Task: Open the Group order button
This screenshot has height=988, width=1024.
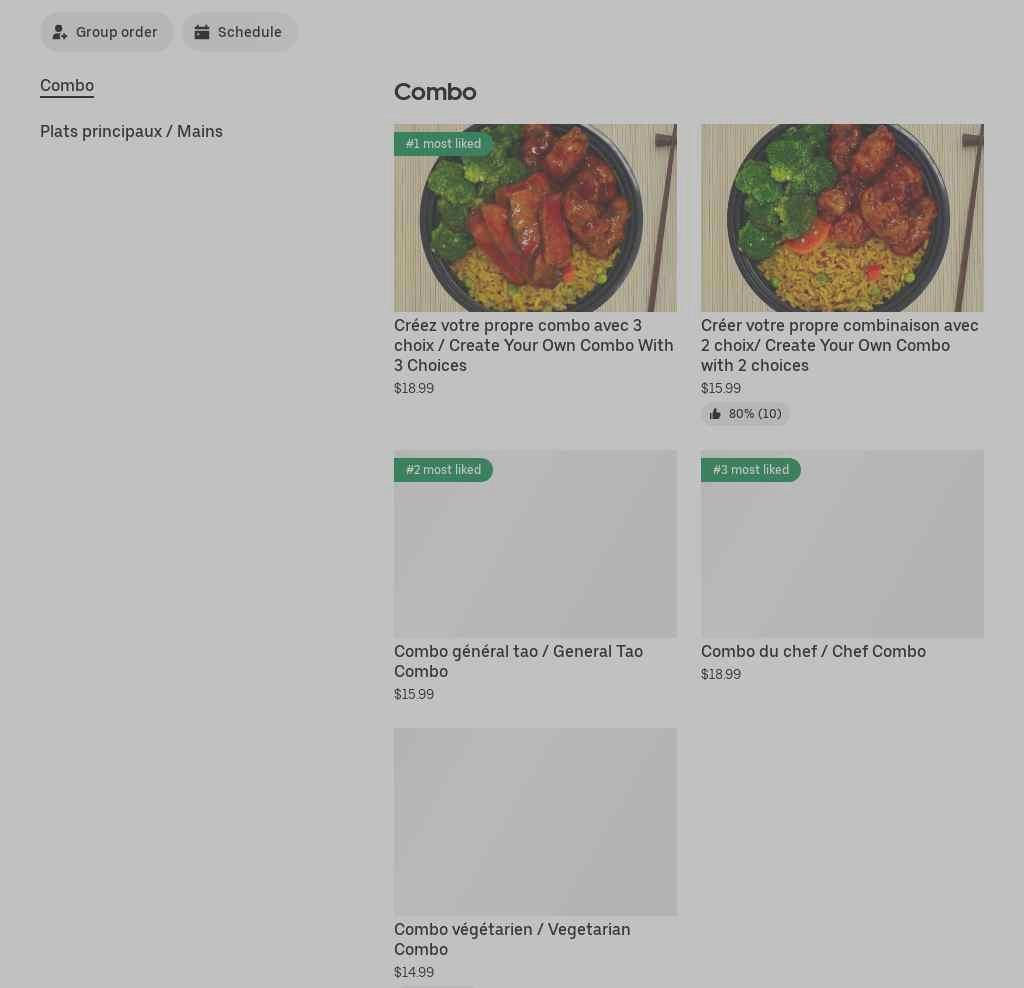Action: [107, 32]
